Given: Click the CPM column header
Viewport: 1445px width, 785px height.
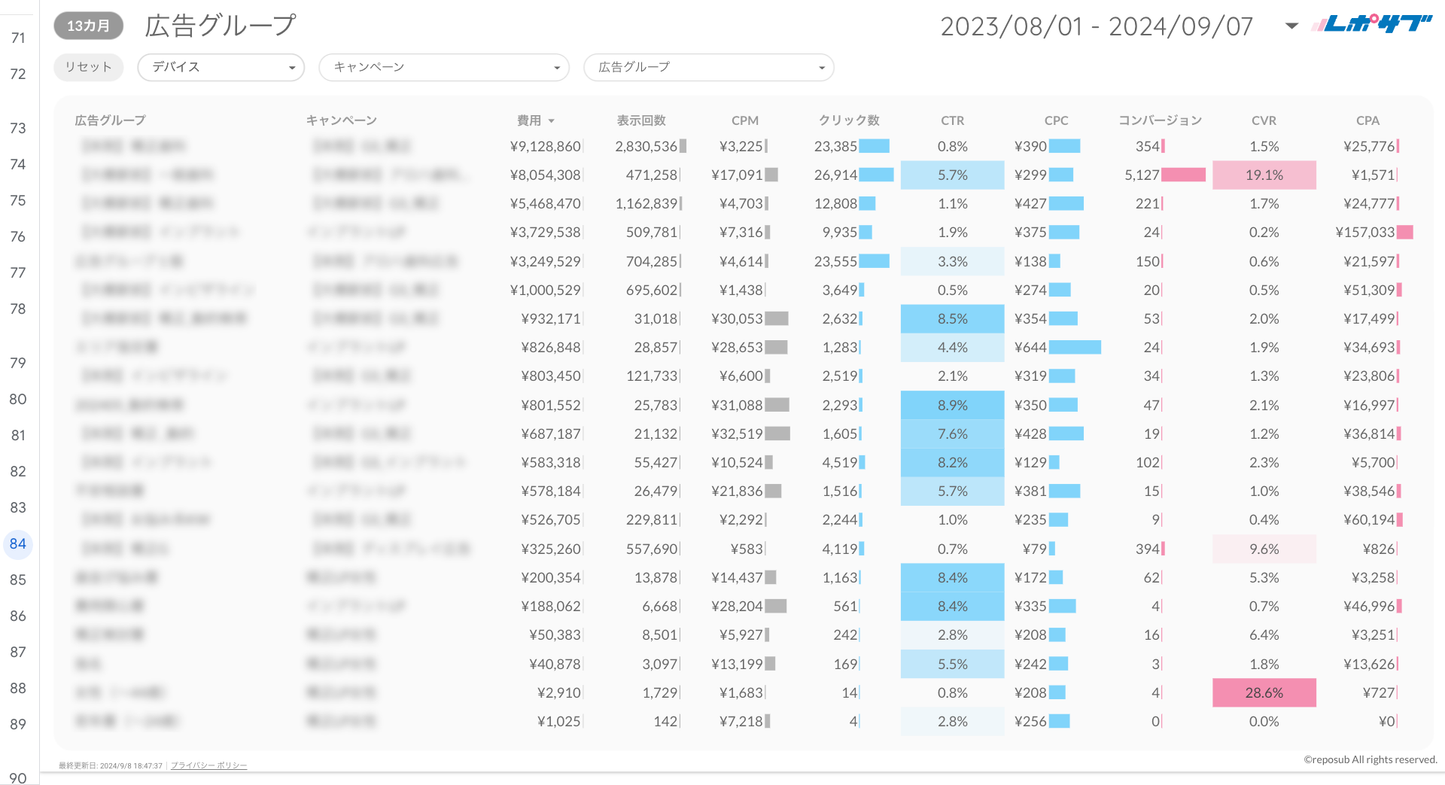Looking at the screenshot, I should point(745,120).
